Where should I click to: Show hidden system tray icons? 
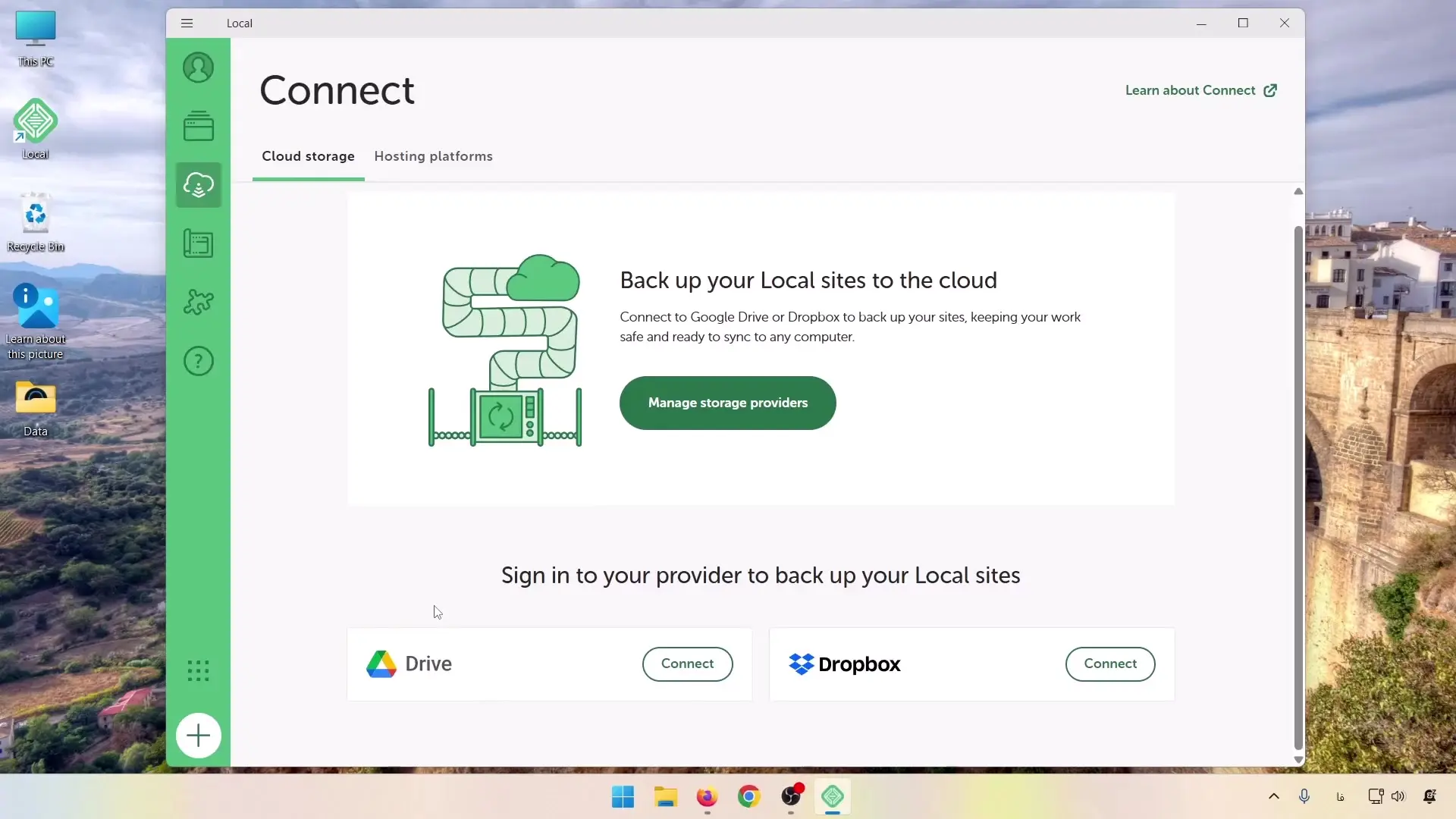[x=1273, y=796]
